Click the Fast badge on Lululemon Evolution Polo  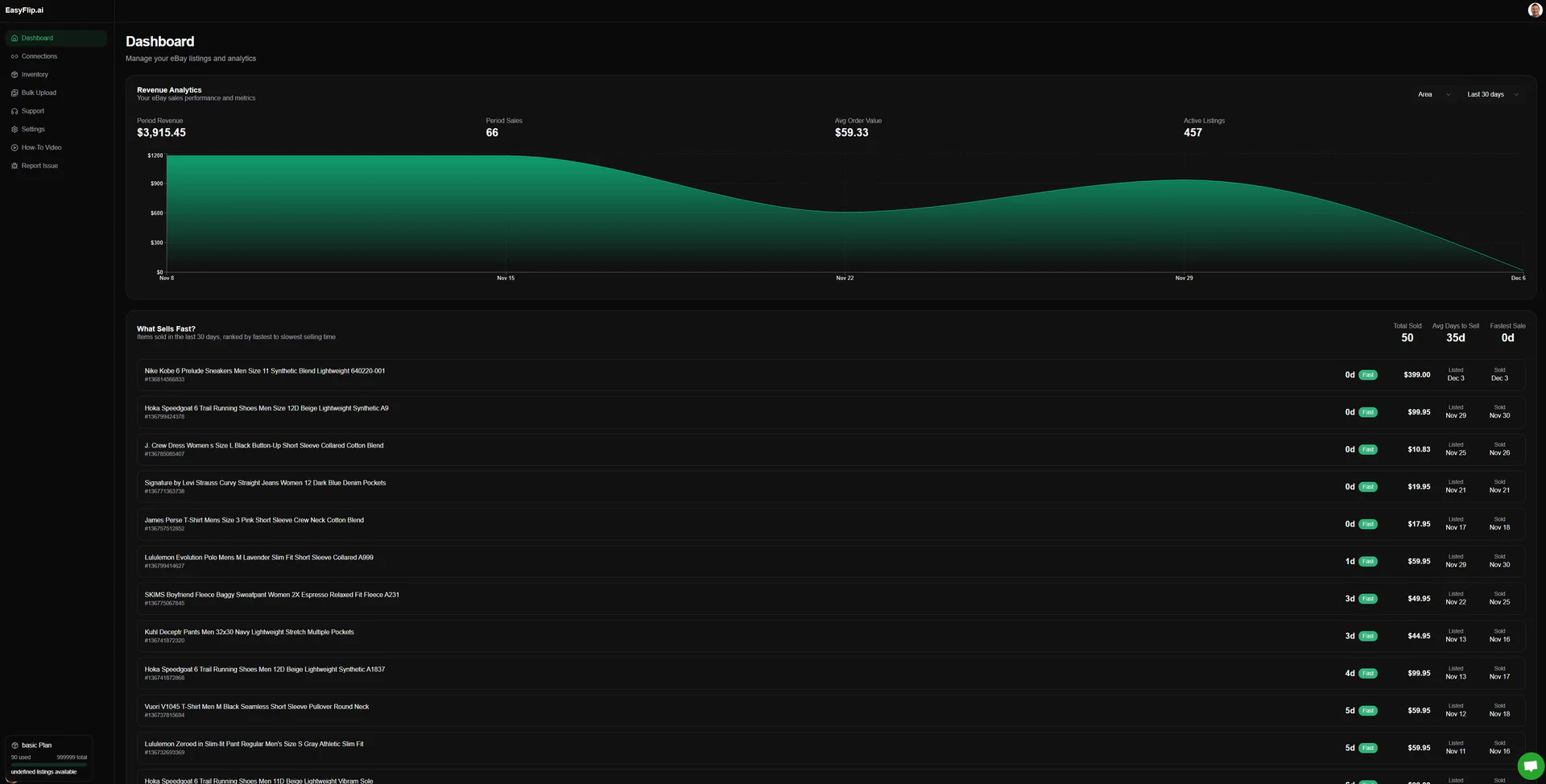pyautogui.click(x=1367, y=562)
